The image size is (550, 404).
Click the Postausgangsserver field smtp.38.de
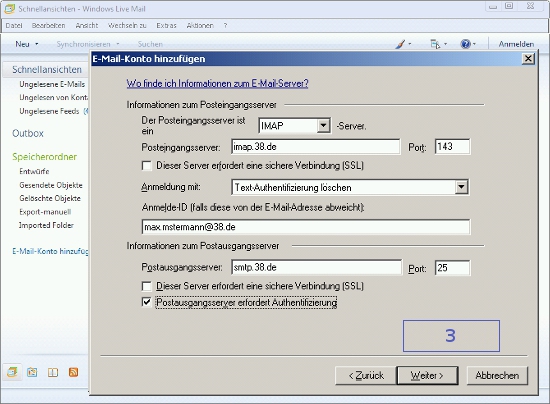click(316, 268)
